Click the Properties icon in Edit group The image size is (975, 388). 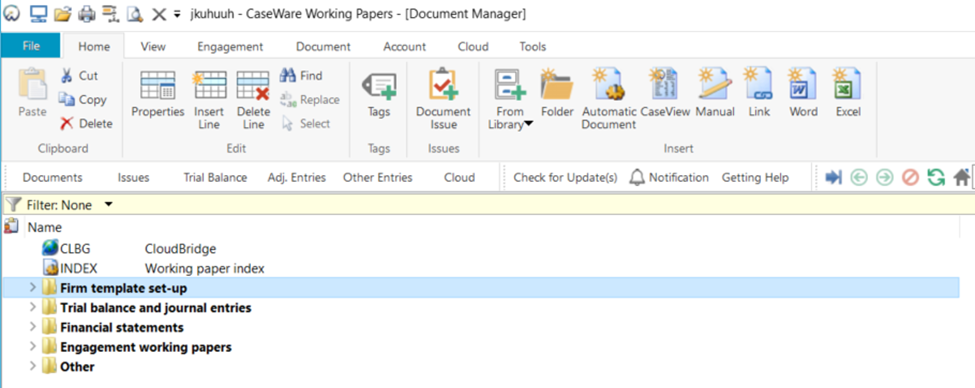(158, 85)
